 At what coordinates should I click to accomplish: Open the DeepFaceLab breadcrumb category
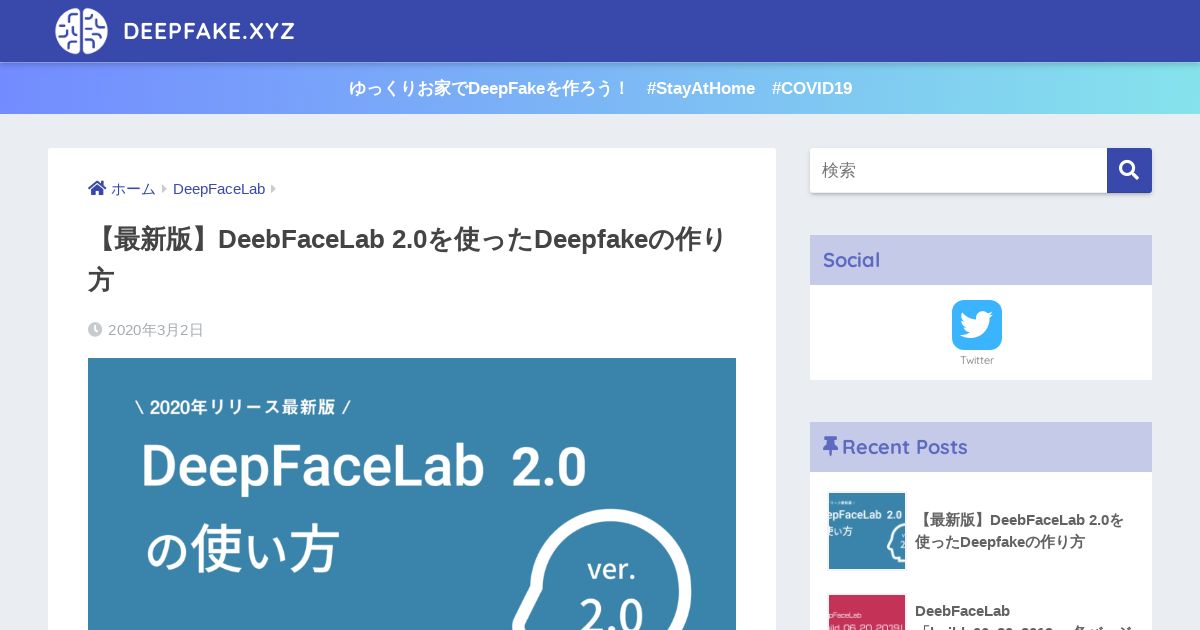coord(219,189)
